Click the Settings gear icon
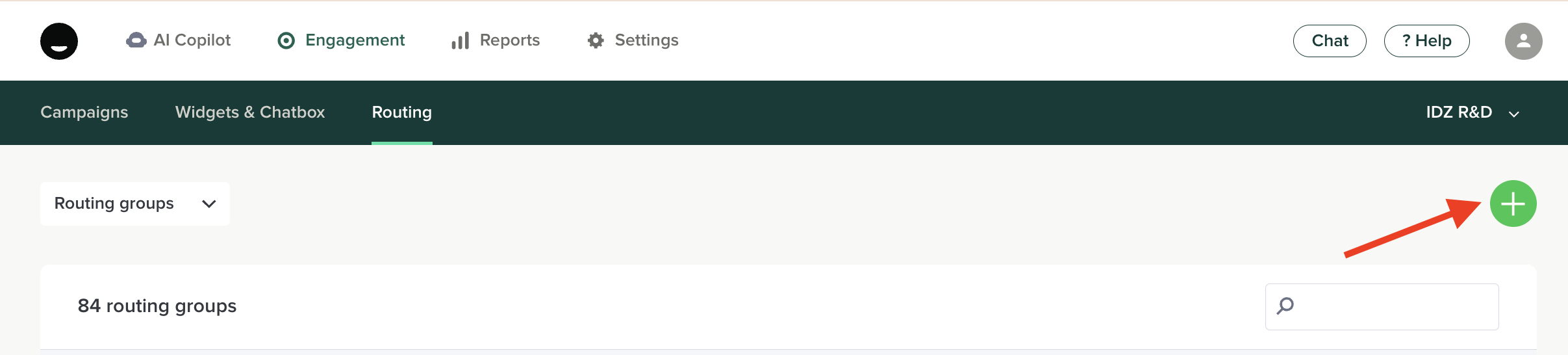The height and width of the screenshot is (355, 1568). pyautogui.click(x=595, y=40)
